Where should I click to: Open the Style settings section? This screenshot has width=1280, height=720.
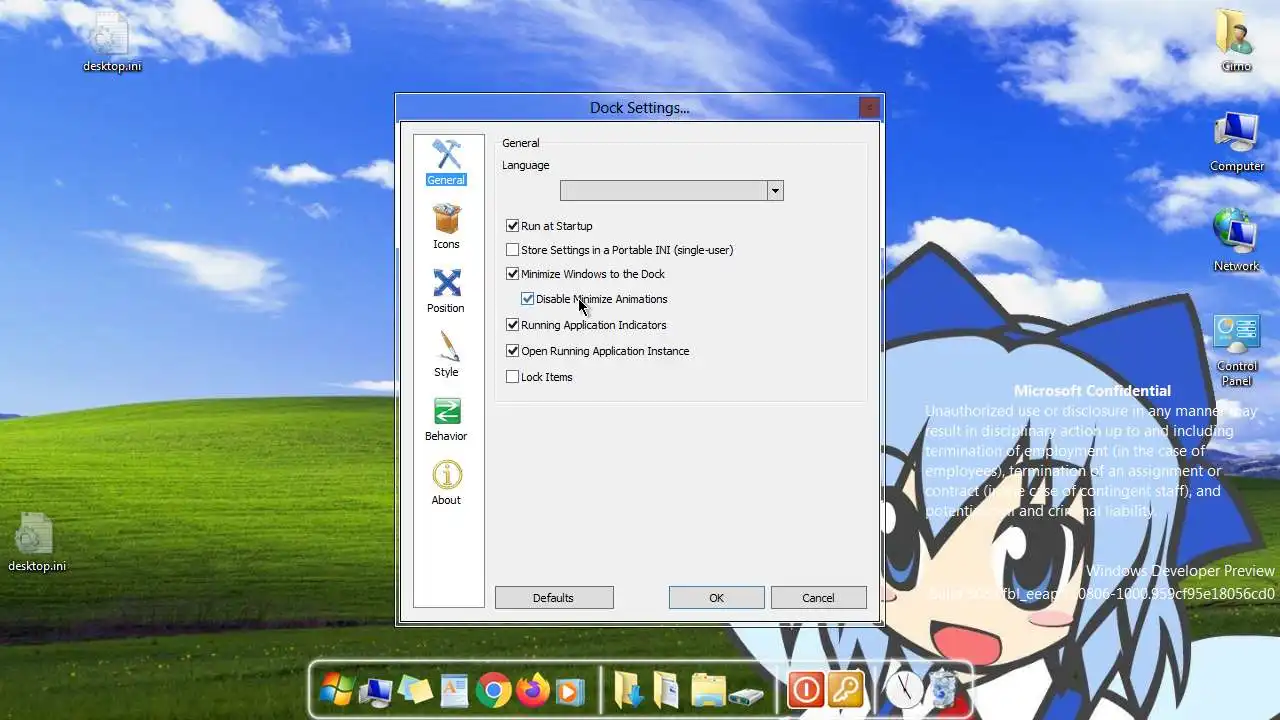coord(446,355)
